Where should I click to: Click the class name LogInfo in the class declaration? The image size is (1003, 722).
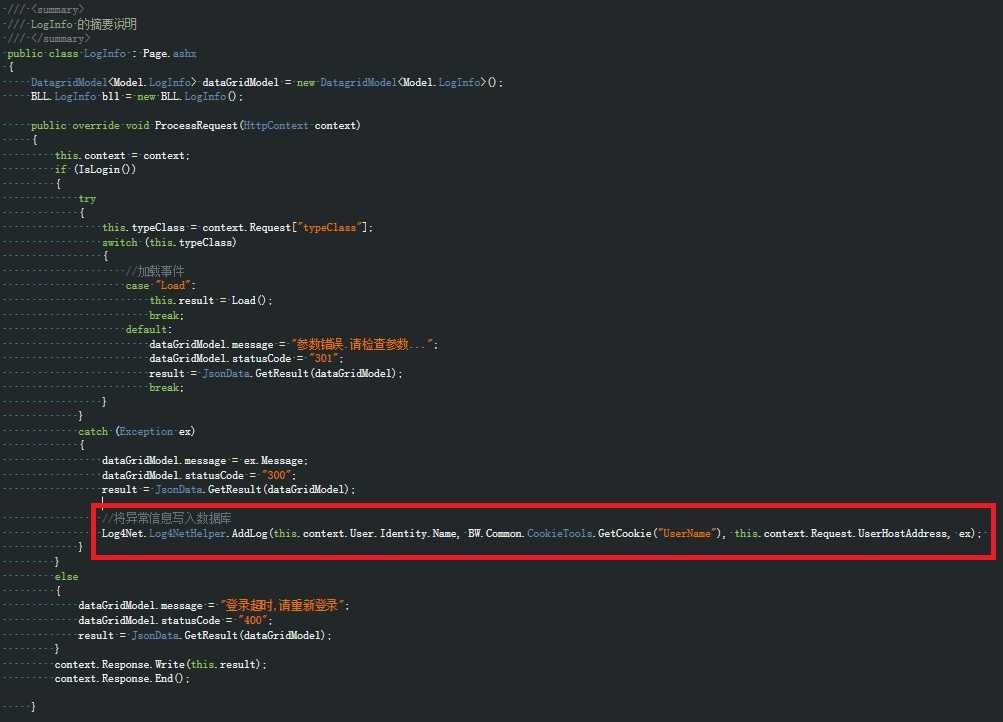[105, 54]
